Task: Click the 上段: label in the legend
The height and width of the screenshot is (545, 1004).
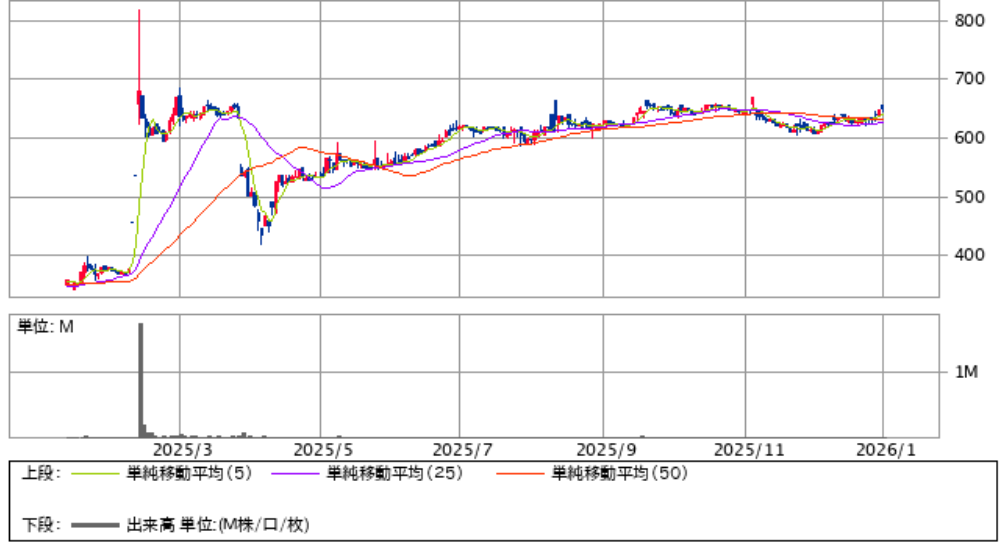Action: [41, 474]
